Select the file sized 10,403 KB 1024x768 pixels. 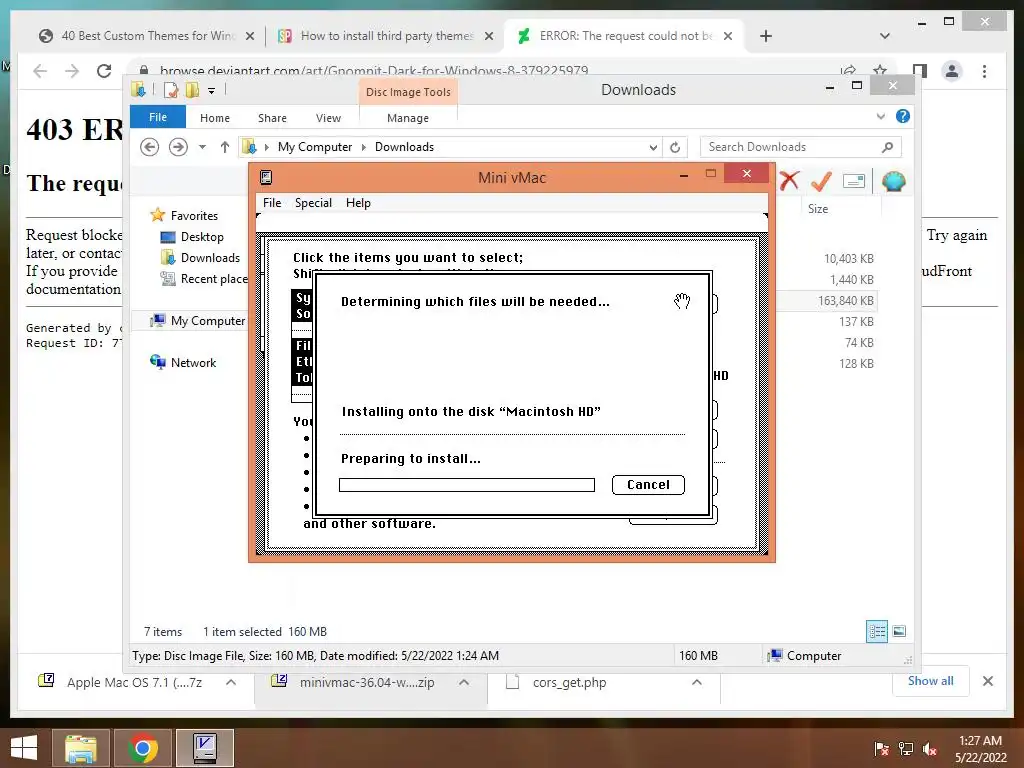tap(848, 259)
